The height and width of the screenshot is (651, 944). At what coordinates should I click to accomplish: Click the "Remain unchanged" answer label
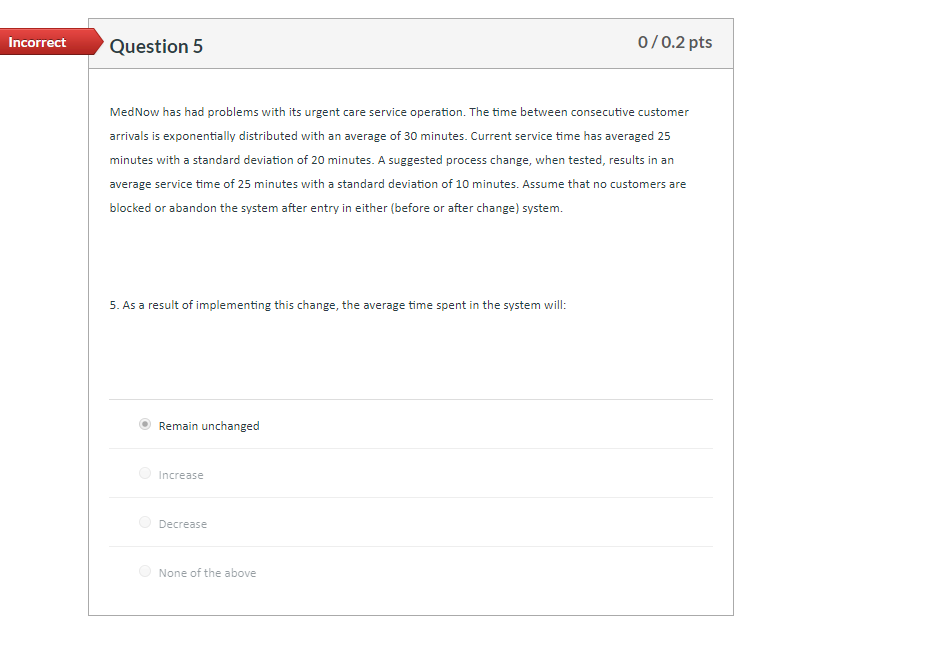click(208, 425)
